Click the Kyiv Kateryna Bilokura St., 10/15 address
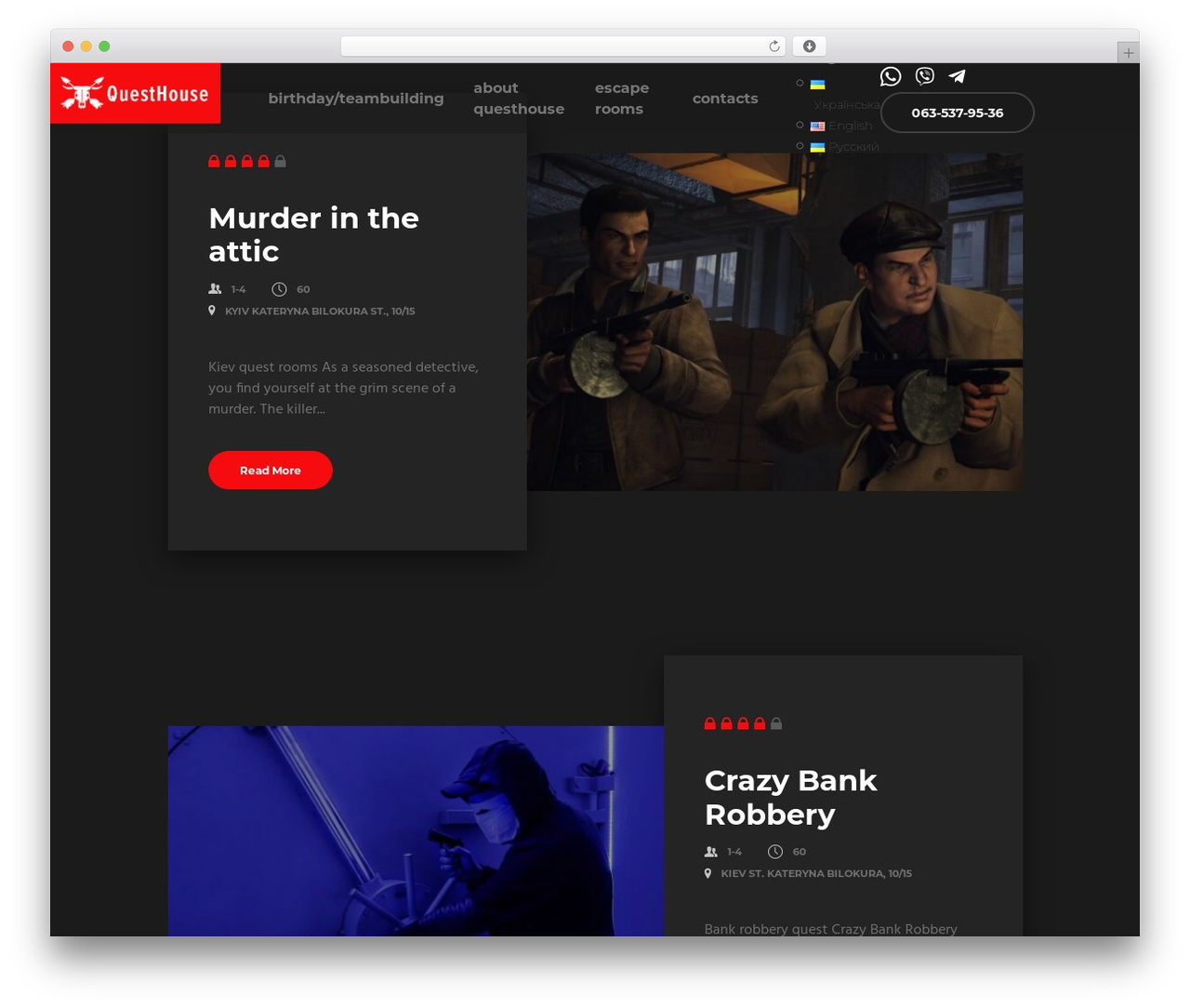 tap(320, 312)
